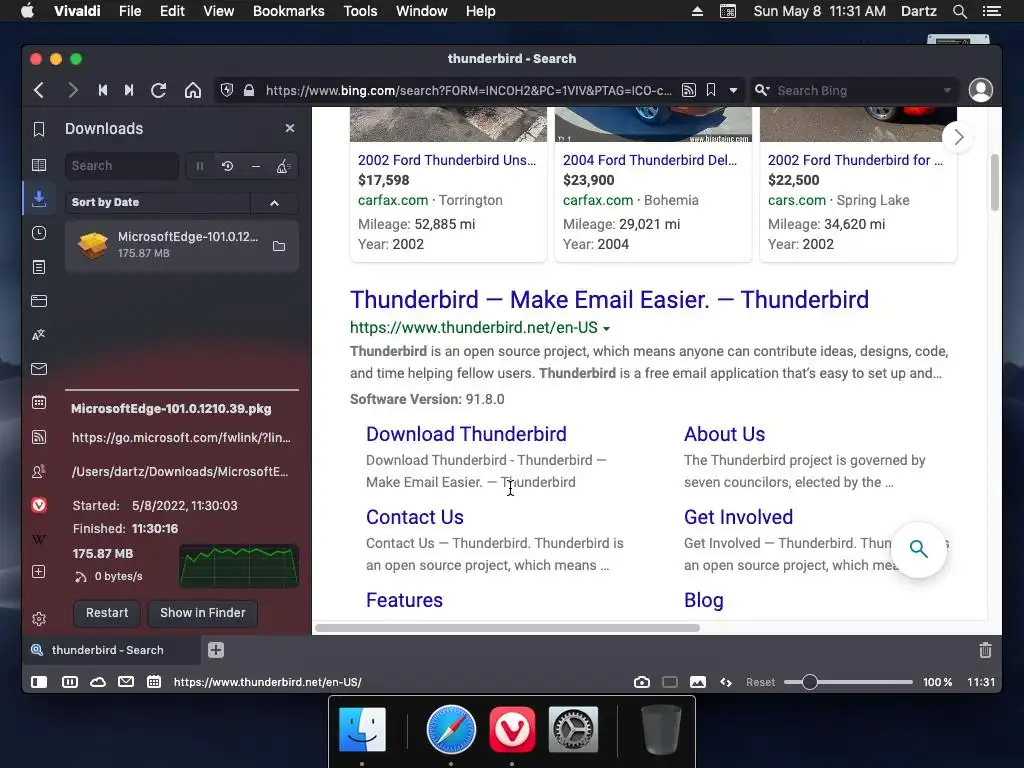
Task: Open the closed tabs trash icon
Action: (985, 650)
